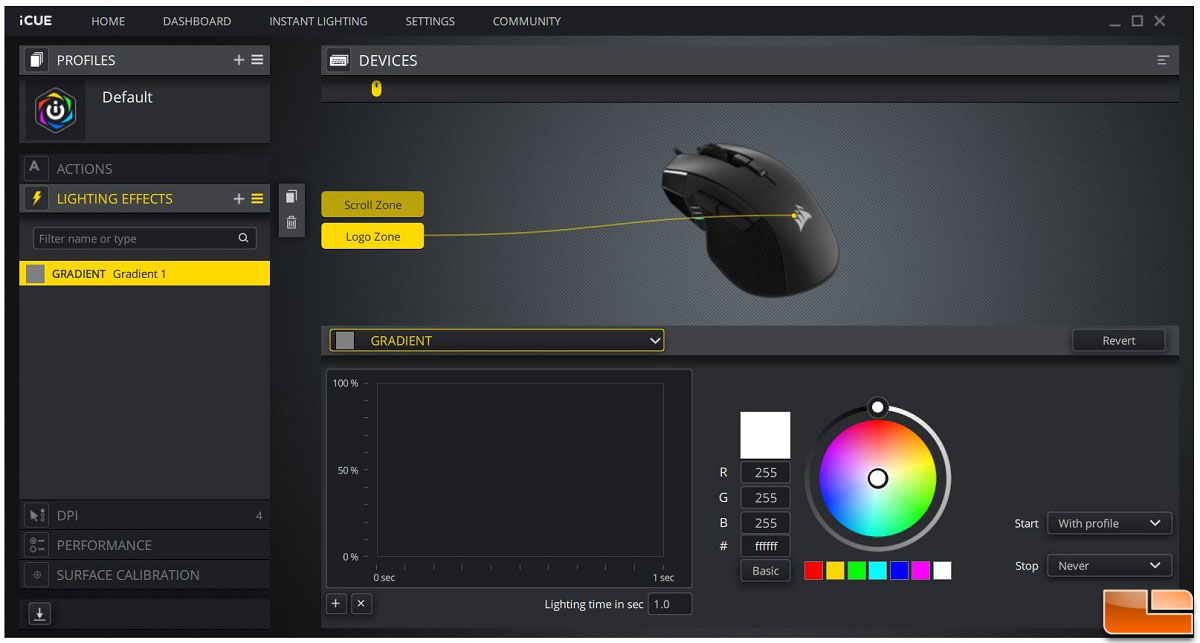Click the lightning bolt Lighting Effects icon
The width and height of the screenshot is (1200, 643).
point(37,199)
